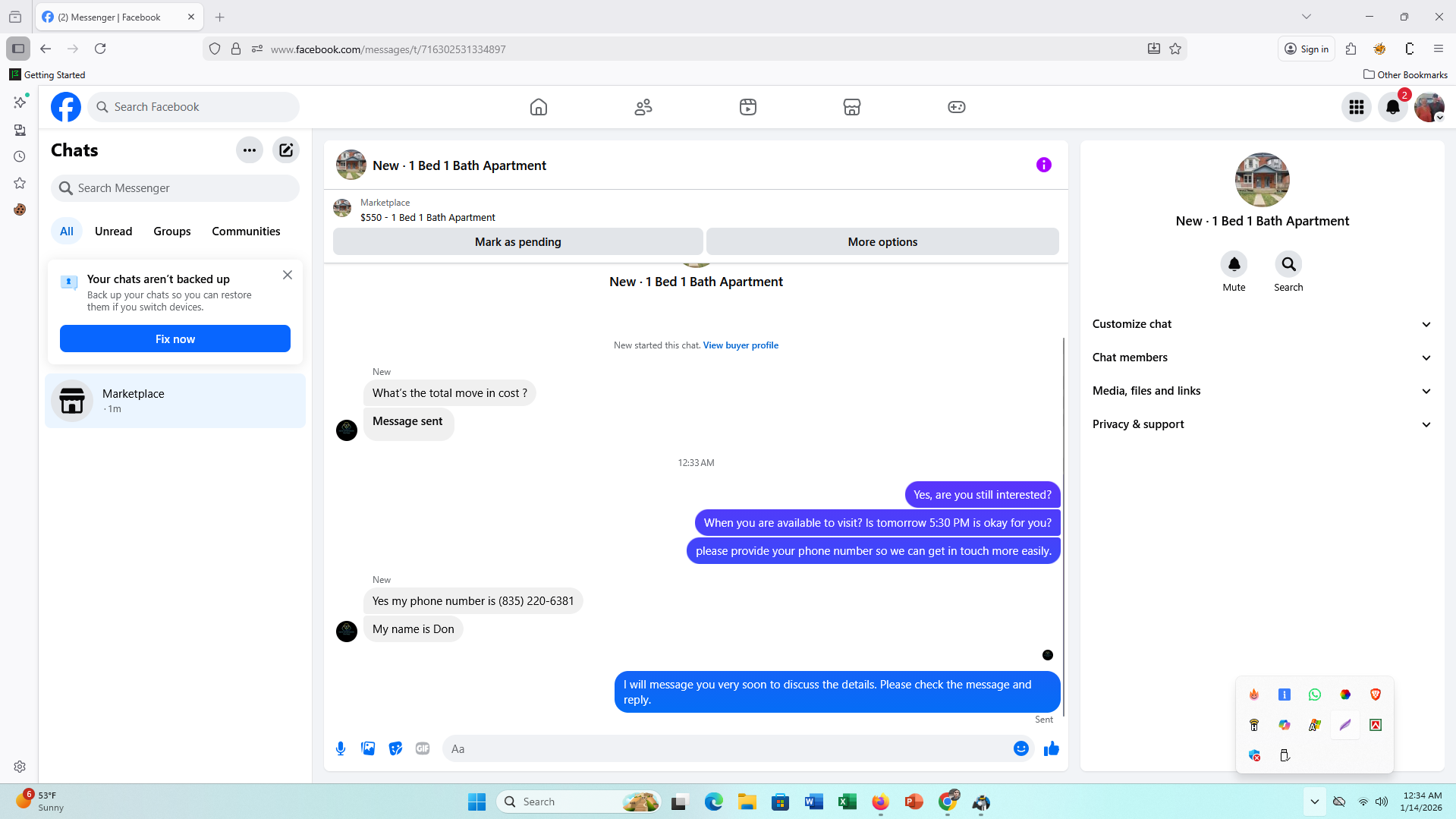Click the Fix now button
1456x819 pixels.
[175, 339]
